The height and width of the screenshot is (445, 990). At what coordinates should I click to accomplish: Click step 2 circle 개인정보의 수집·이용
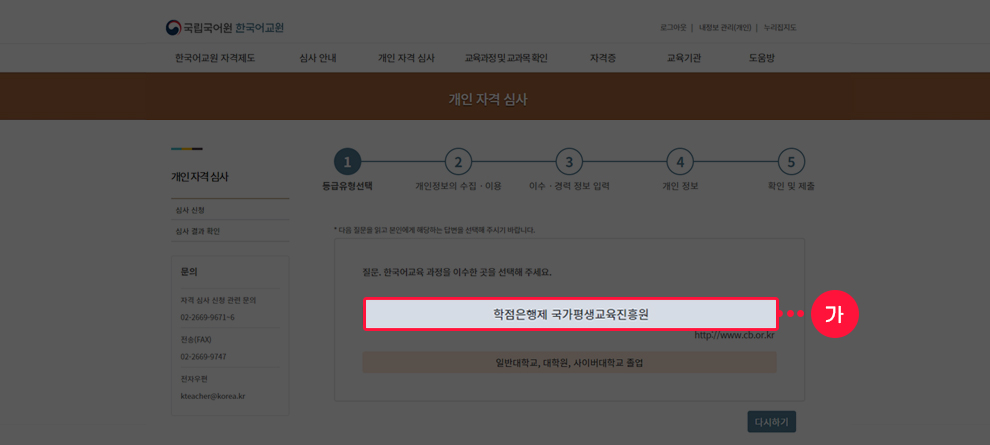458,162
